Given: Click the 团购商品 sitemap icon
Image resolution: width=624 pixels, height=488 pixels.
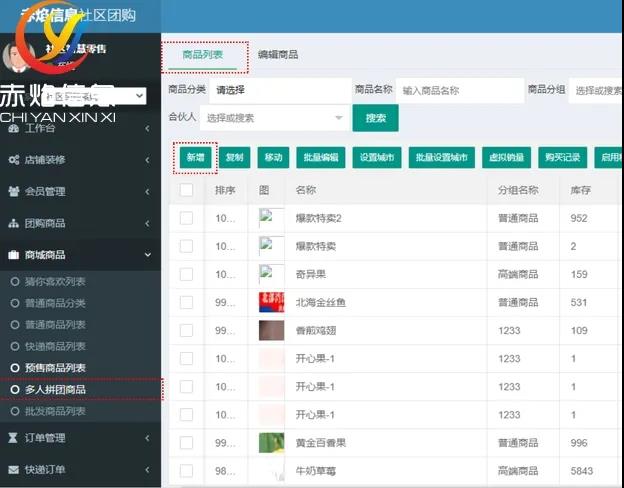Looking at the screenshot, I should 14,223.
